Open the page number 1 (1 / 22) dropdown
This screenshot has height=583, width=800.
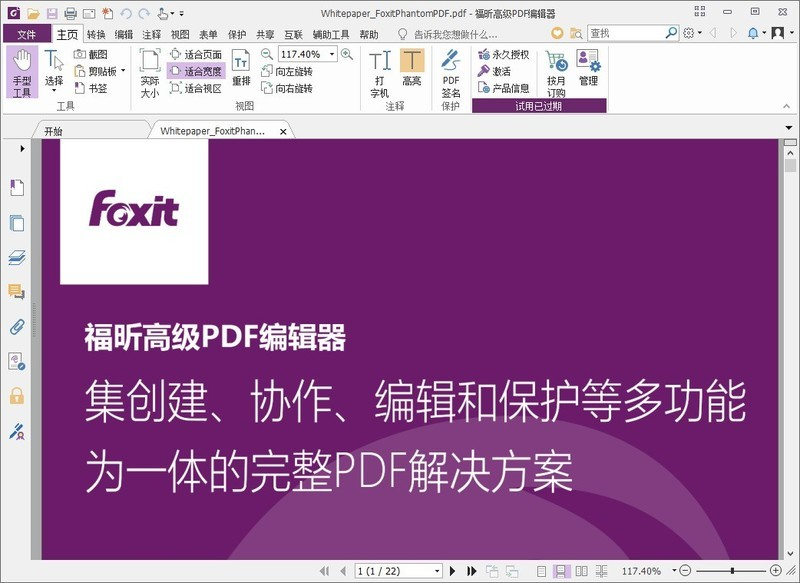(x=437, y=571)
